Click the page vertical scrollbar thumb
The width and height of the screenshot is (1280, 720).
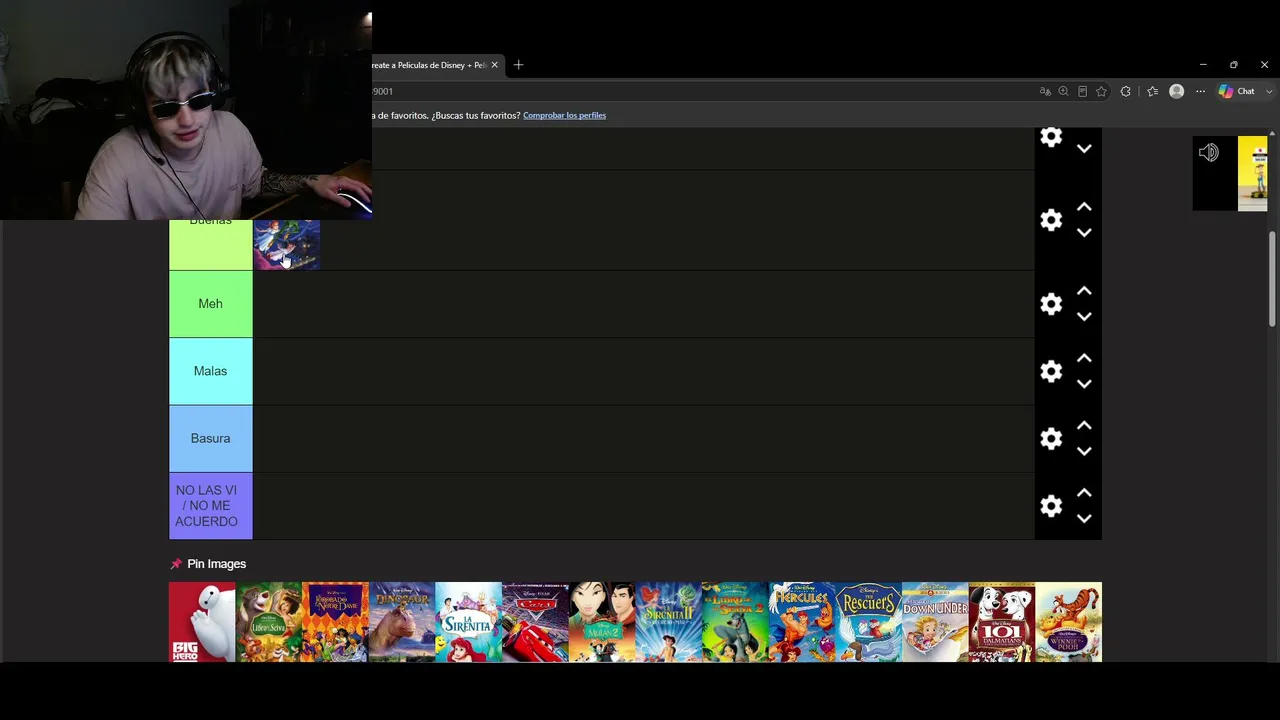click(1273, 278)
